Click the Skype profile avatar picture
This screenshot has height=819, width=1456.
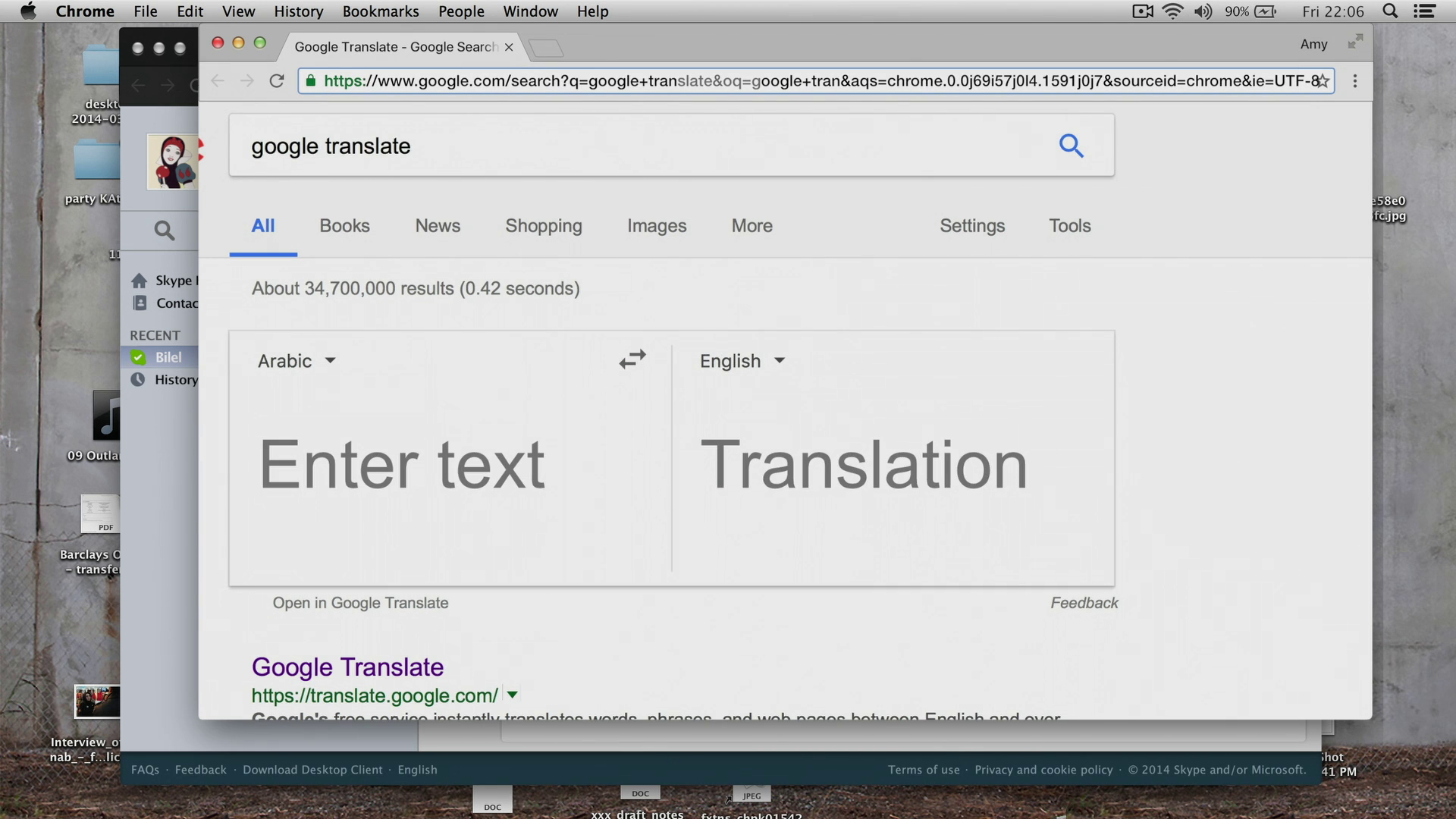point(173,162)
